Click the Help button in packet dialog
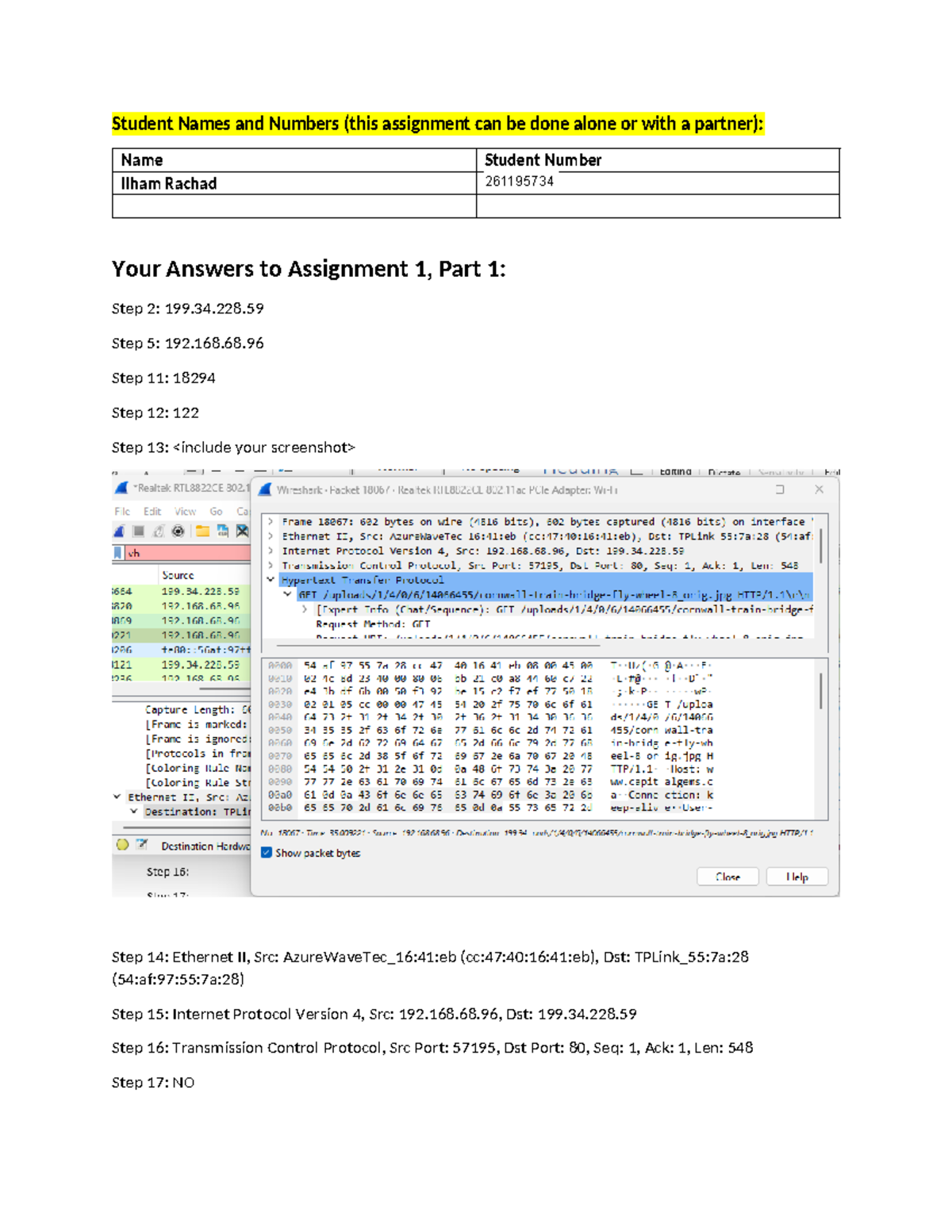The width and height of the screenshot is (952, 1232). click(797, 877)
